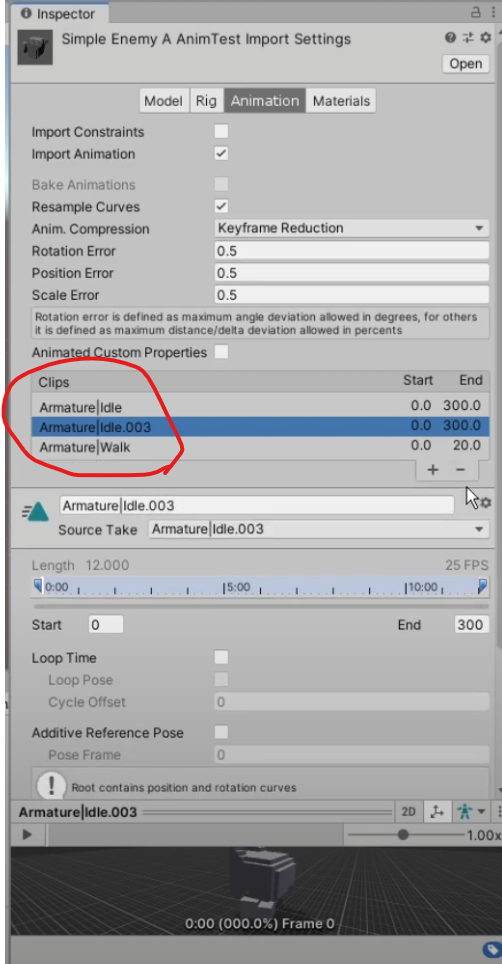Click the 25 FPS label
The width and height of the screenshot is (502, 964).
tap(466, 565)
